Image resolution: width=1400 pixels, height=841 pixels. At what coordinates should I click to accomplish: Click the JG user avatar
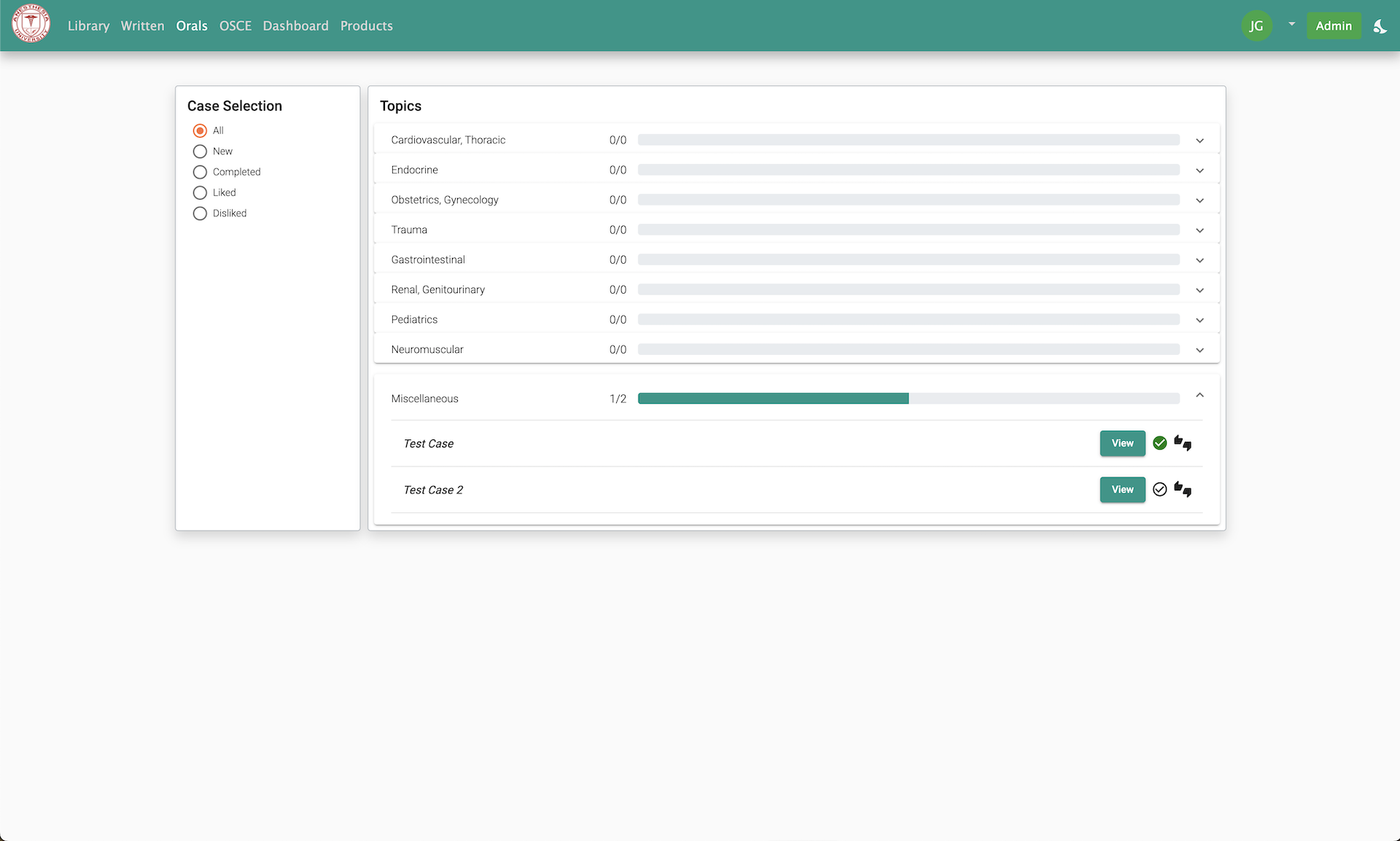[x=1256, y=26]
